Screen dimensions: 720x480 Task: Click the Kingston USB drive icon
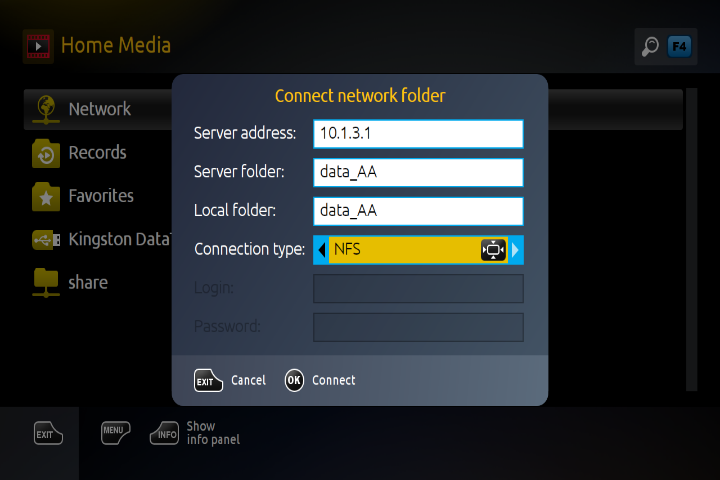(x=45, y=240)
